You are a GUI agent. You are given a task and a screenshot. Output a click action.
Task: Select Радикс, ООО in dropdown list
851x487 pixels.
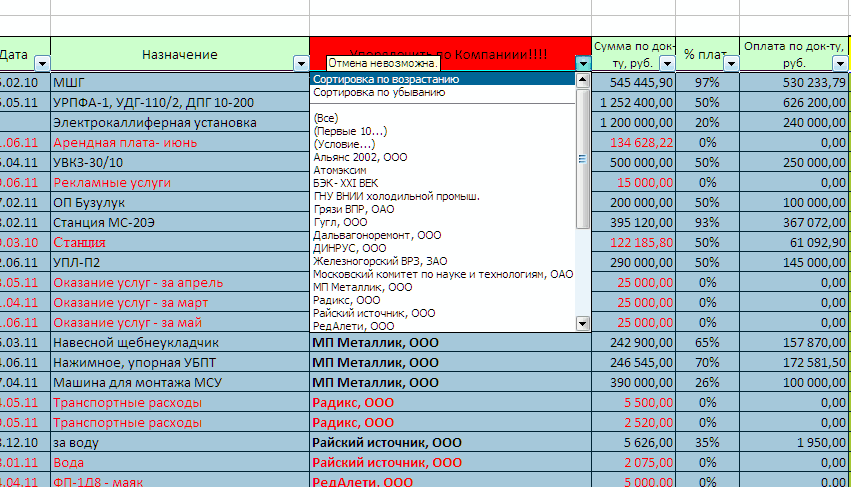click(443, 300)
